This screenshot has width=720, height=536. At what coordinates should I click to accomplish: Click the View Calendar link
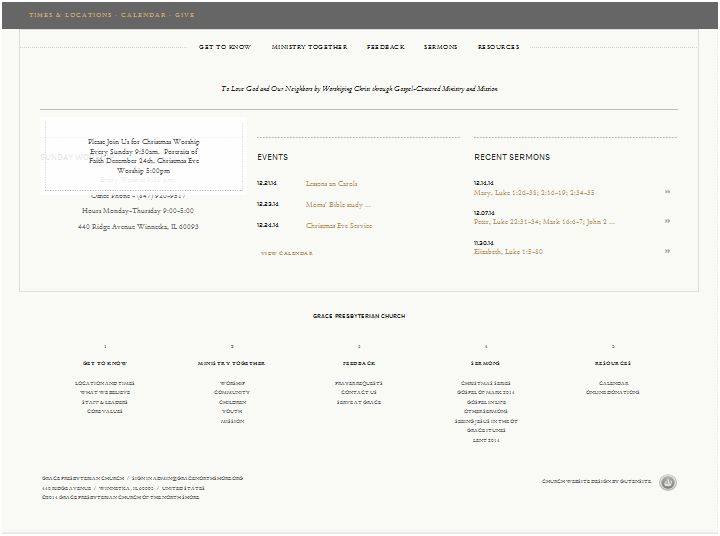[287, 253]
